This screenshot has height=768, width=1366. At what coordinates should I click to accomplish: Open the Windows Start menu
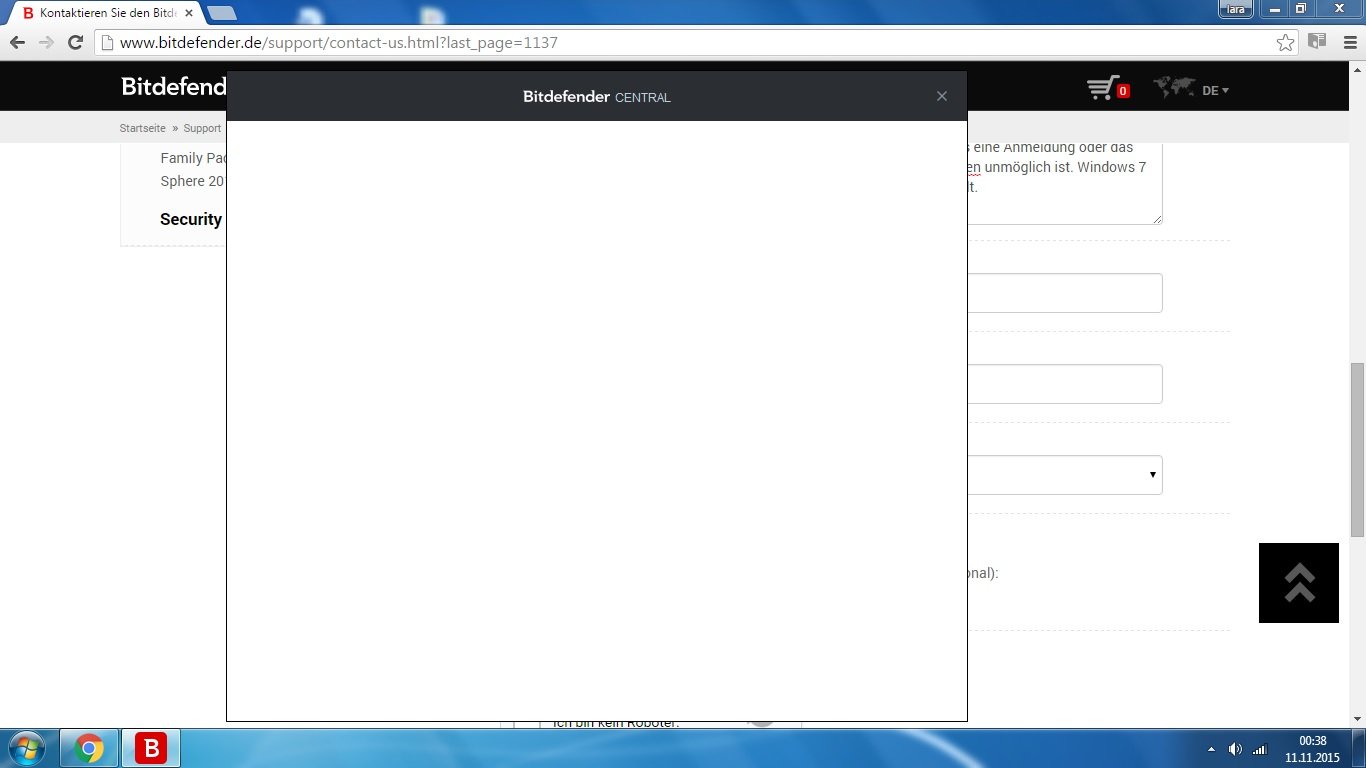pyautogui.click(x=26, y=748)
